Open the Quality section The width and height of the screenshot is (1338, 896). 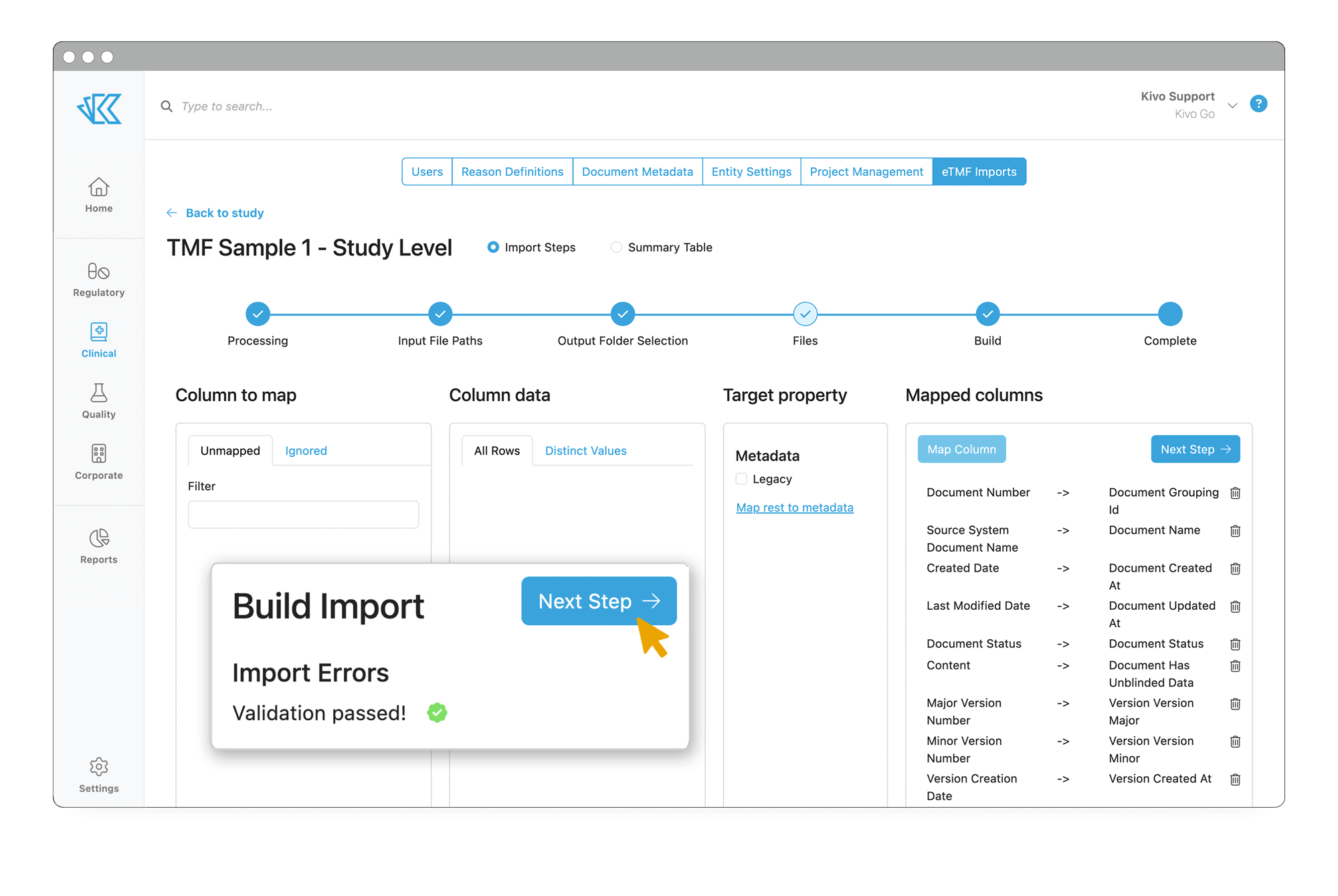pos(99,401)
